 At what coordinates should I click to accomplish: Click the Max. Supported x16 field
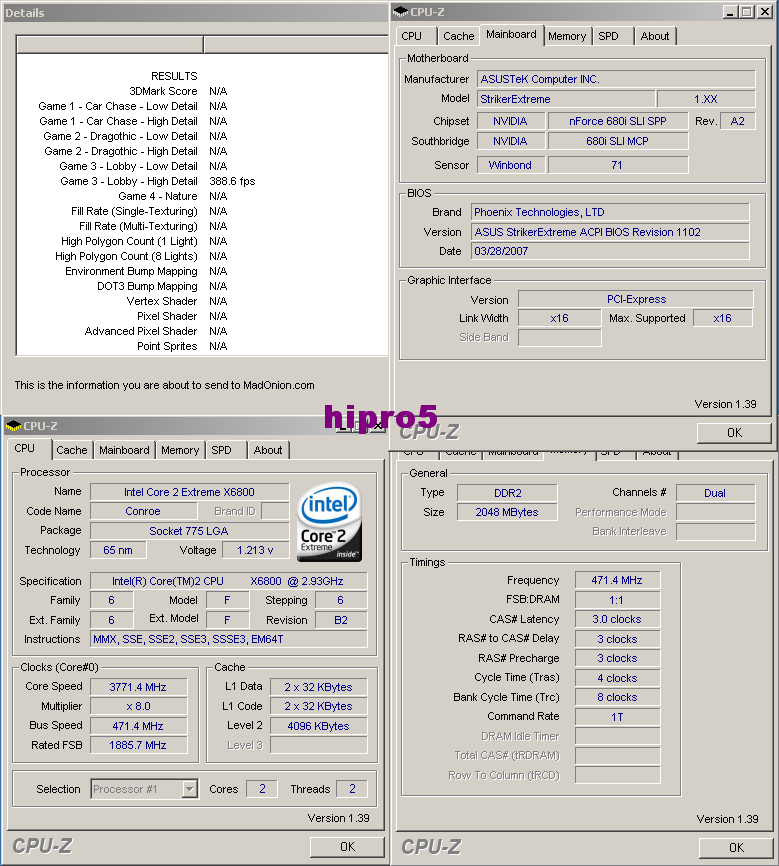(723, 318)
